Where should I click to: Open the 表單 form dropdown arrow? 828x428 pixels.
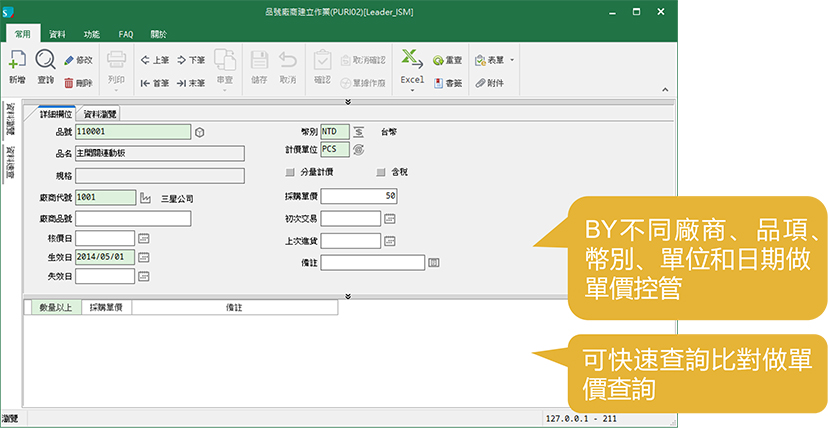coord(512,60)
